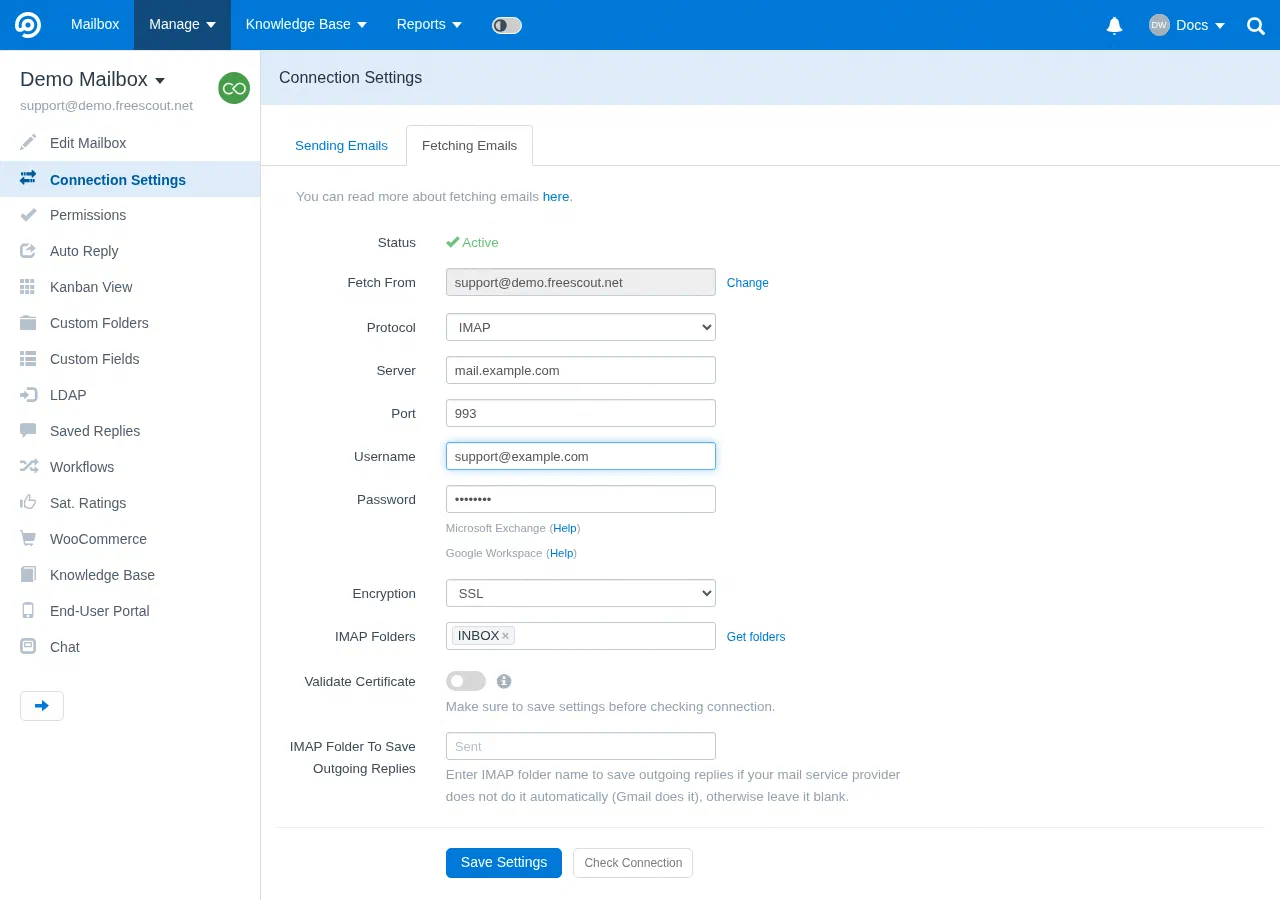Click the blue arrow button in sidebar

tap(42, 706)
